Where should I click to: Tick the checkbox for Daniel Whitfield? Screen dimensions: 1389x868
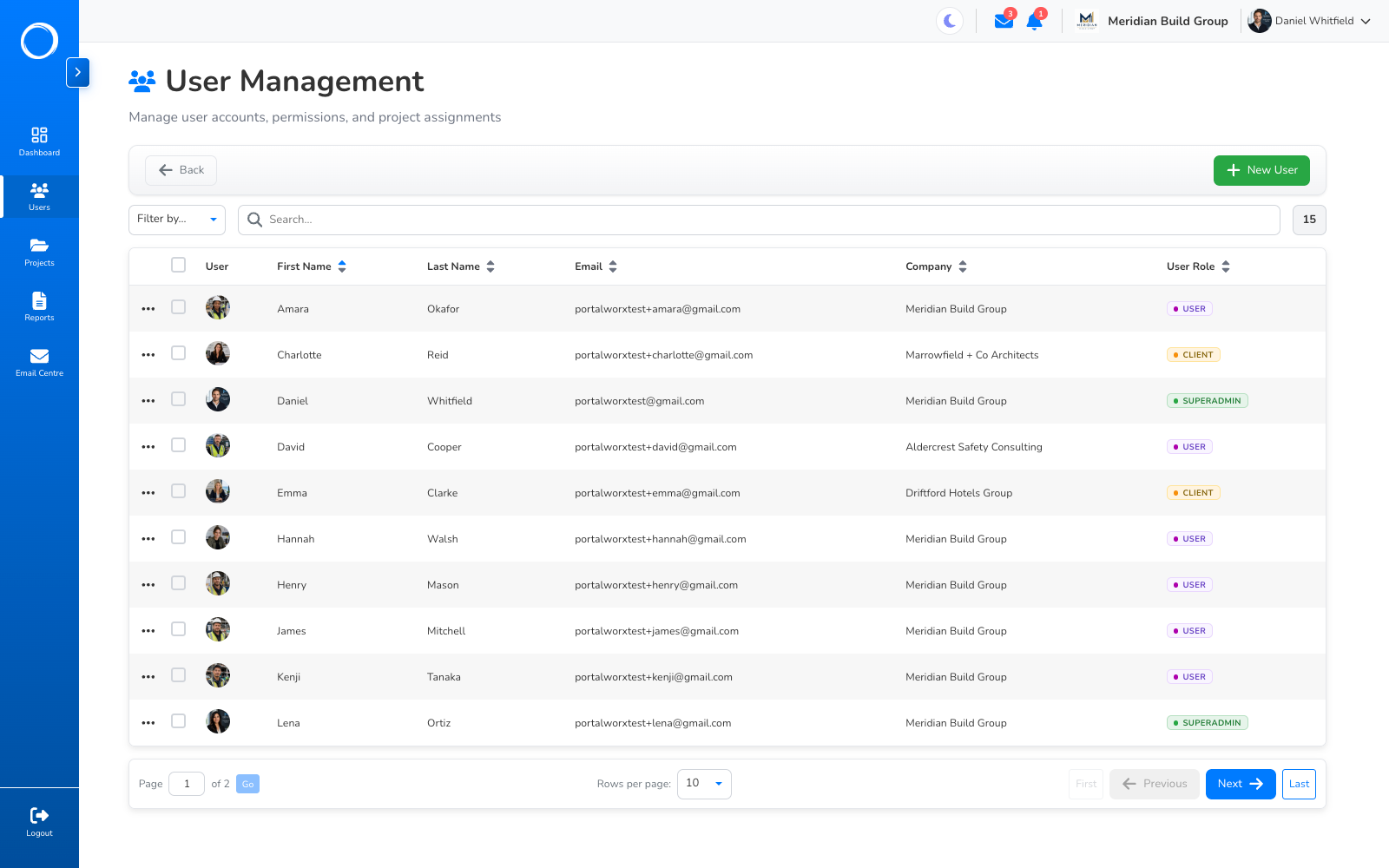coord(179,399)
